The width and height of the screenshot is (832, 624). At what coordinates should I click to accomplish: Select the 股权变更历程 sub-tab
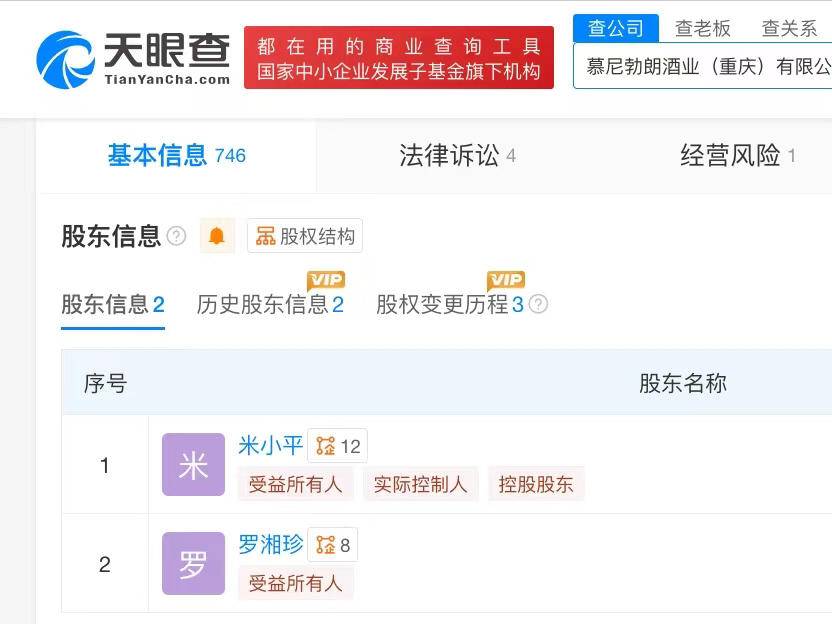(449, 305)
